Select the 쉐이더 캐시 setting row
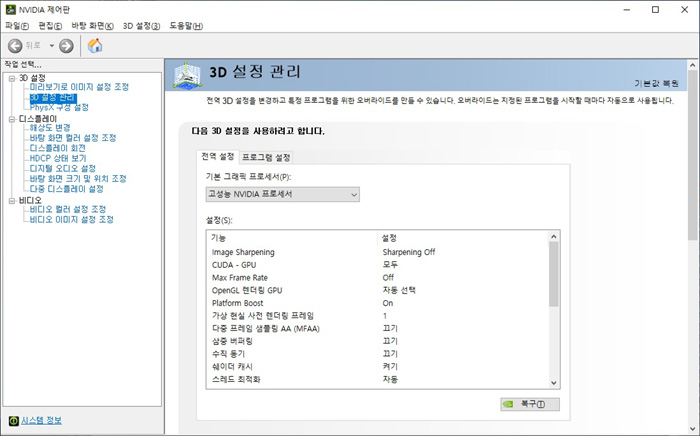Image resolution: width=700 pixels, height=436 pixels. point(378,367)
